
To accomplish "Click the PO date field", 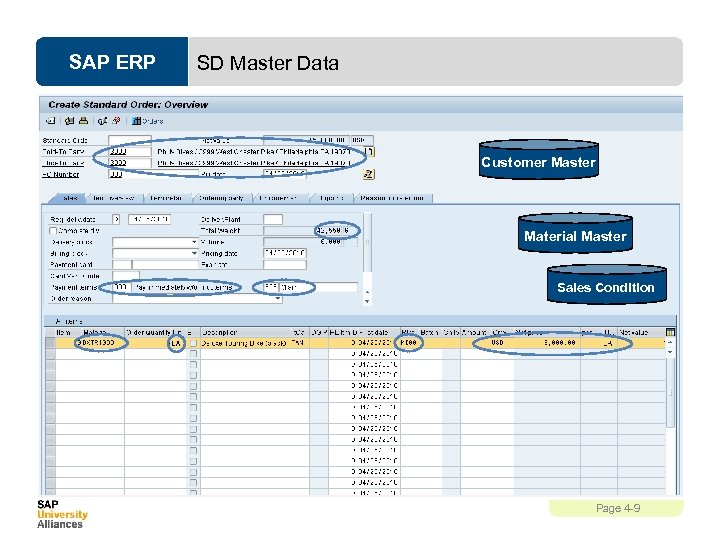I will pyautogui.click(x=284, y=174).
